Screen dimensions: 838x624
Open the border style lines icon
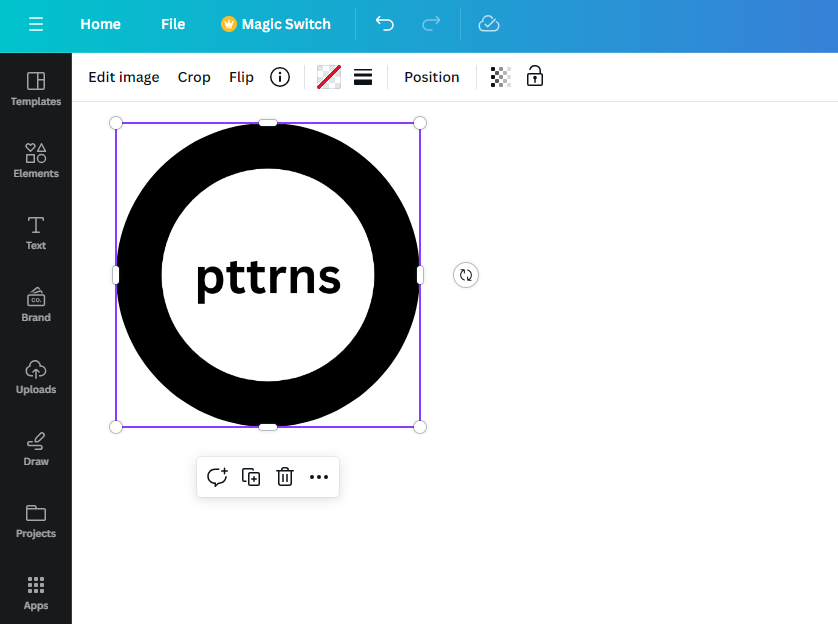[363, 77]
